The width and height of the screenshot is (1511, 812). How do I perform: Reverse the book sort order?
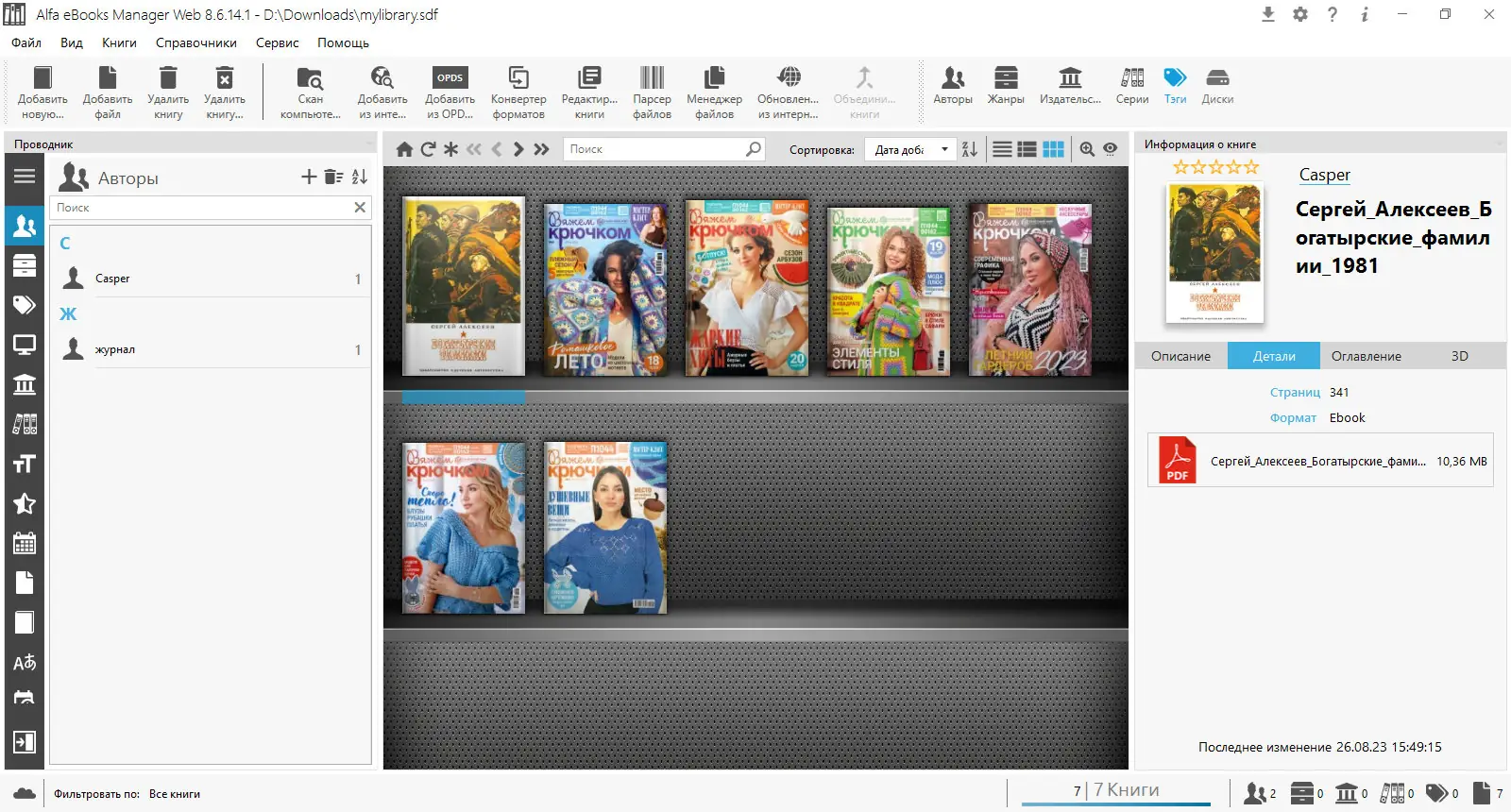point(970,149)
